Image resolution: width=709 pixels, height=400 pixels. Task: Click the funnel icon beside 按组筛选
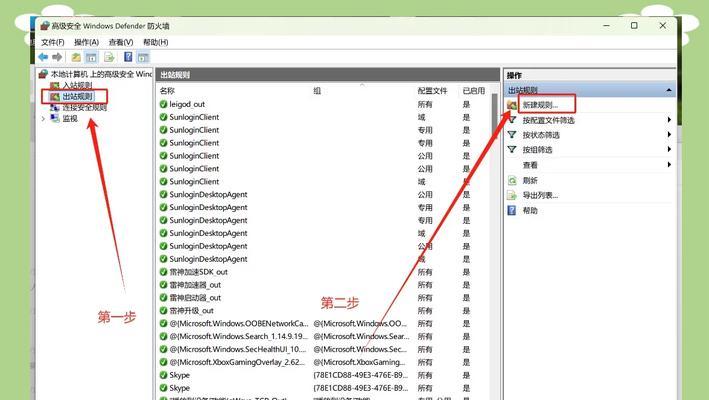tap(512, 150)
